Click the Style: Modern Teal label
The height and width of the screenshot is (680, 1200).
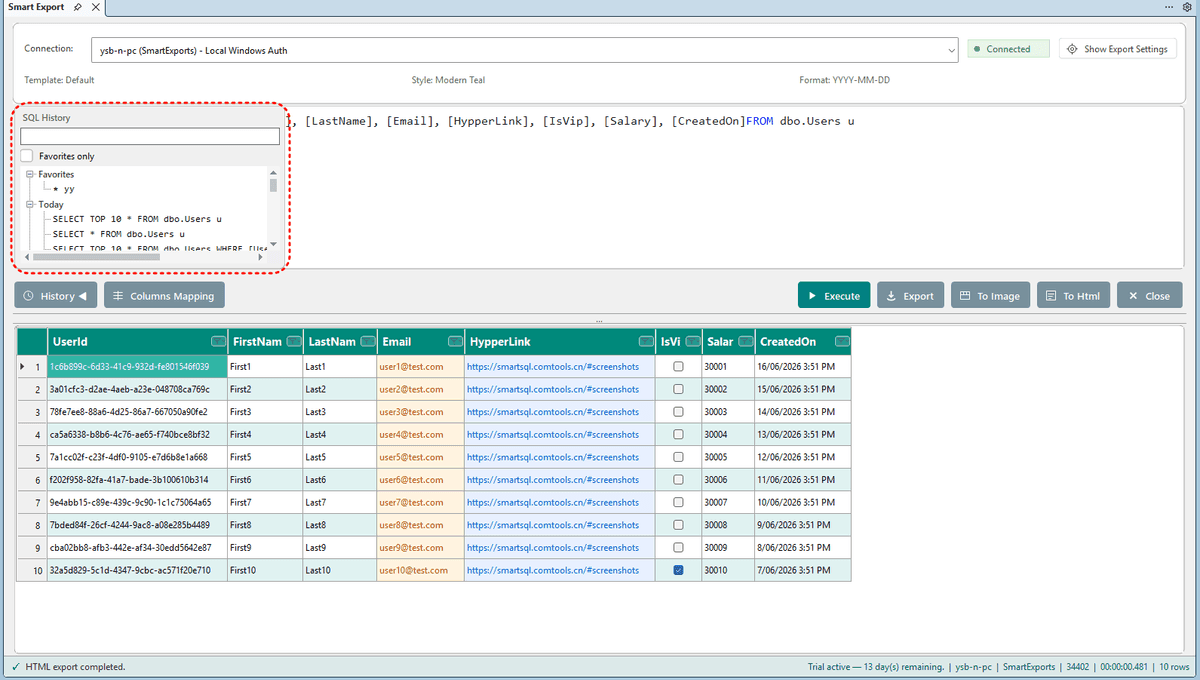448,80
